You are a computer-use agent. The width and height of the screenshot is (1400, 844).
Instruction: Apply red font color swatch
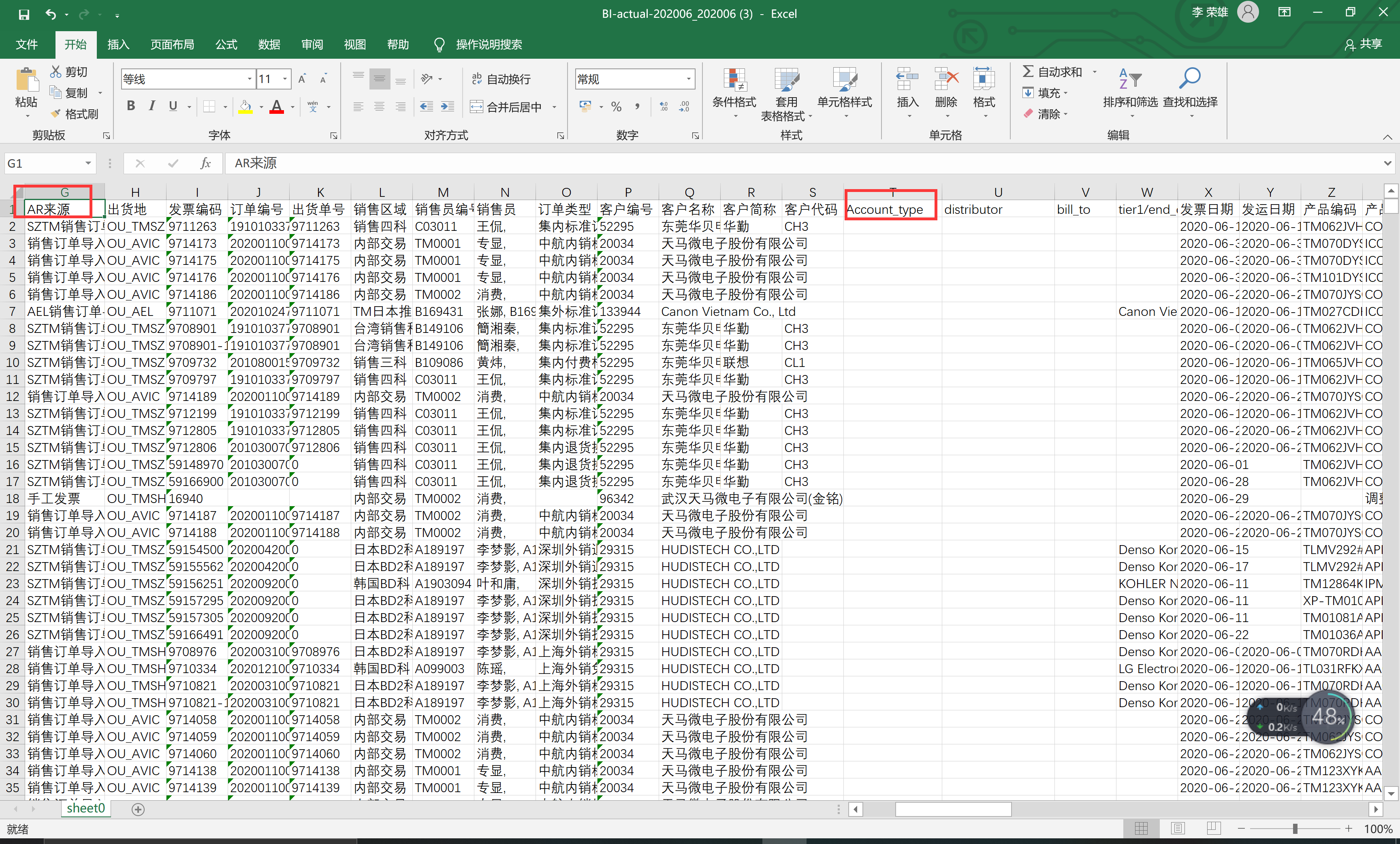click(277, 106)
